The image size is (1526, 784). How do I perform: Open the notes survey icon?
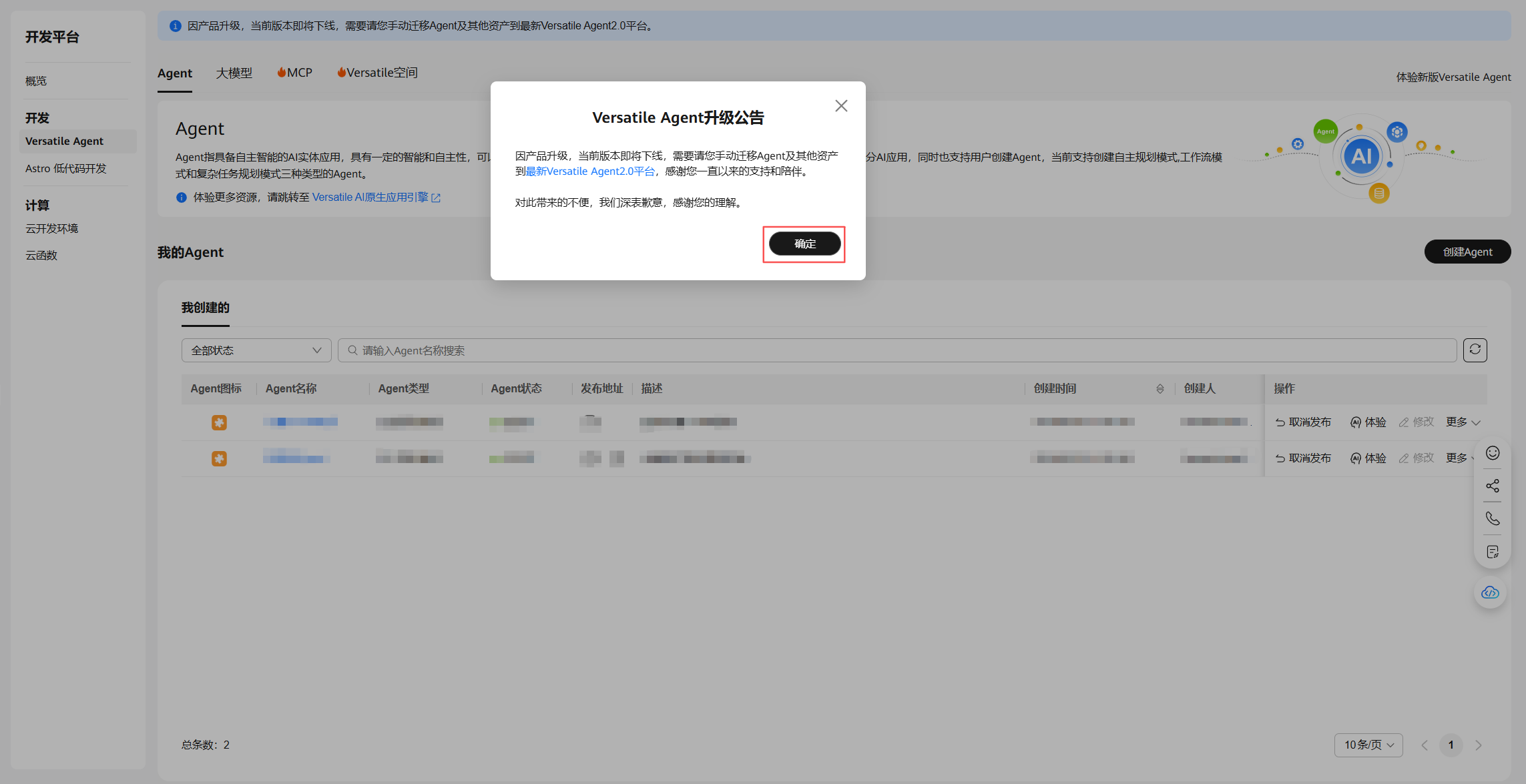tap(1493, 552)
